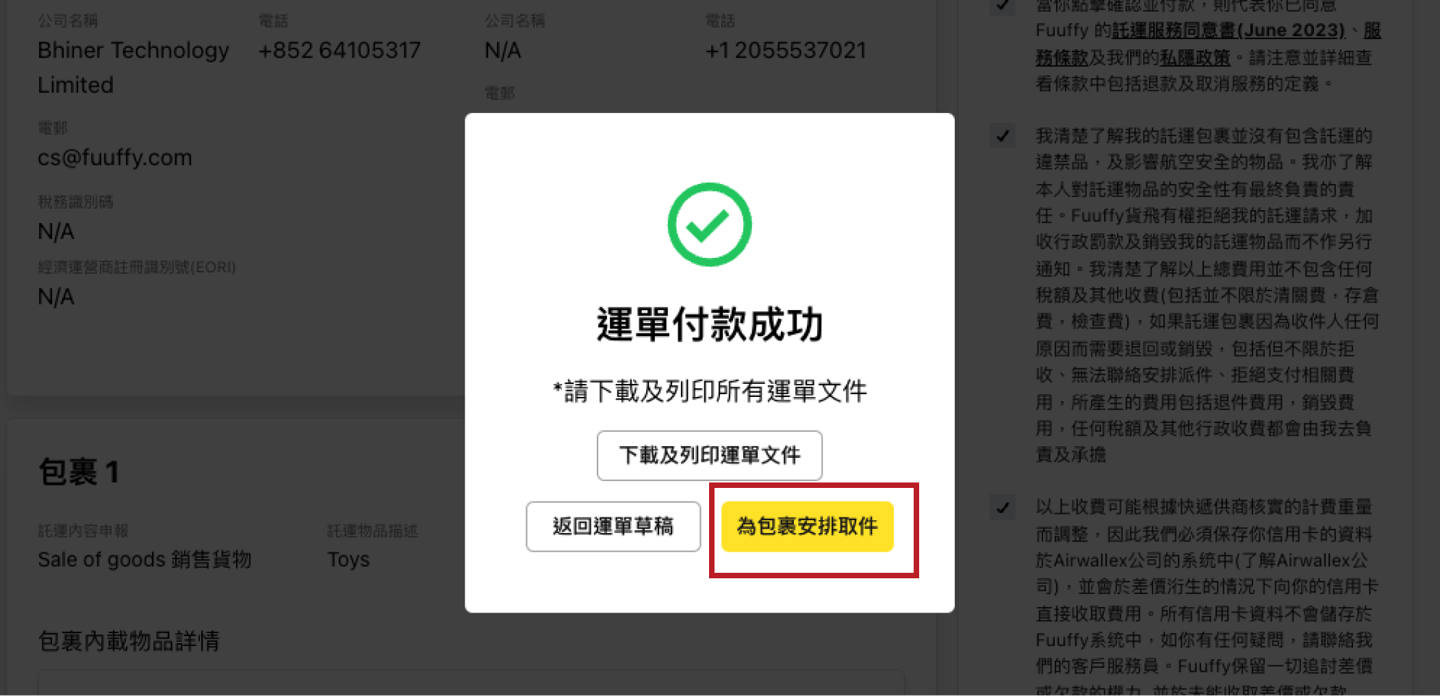
Task: Click the yellow 為包裹安排取件 button
Action: pos(807,527)
